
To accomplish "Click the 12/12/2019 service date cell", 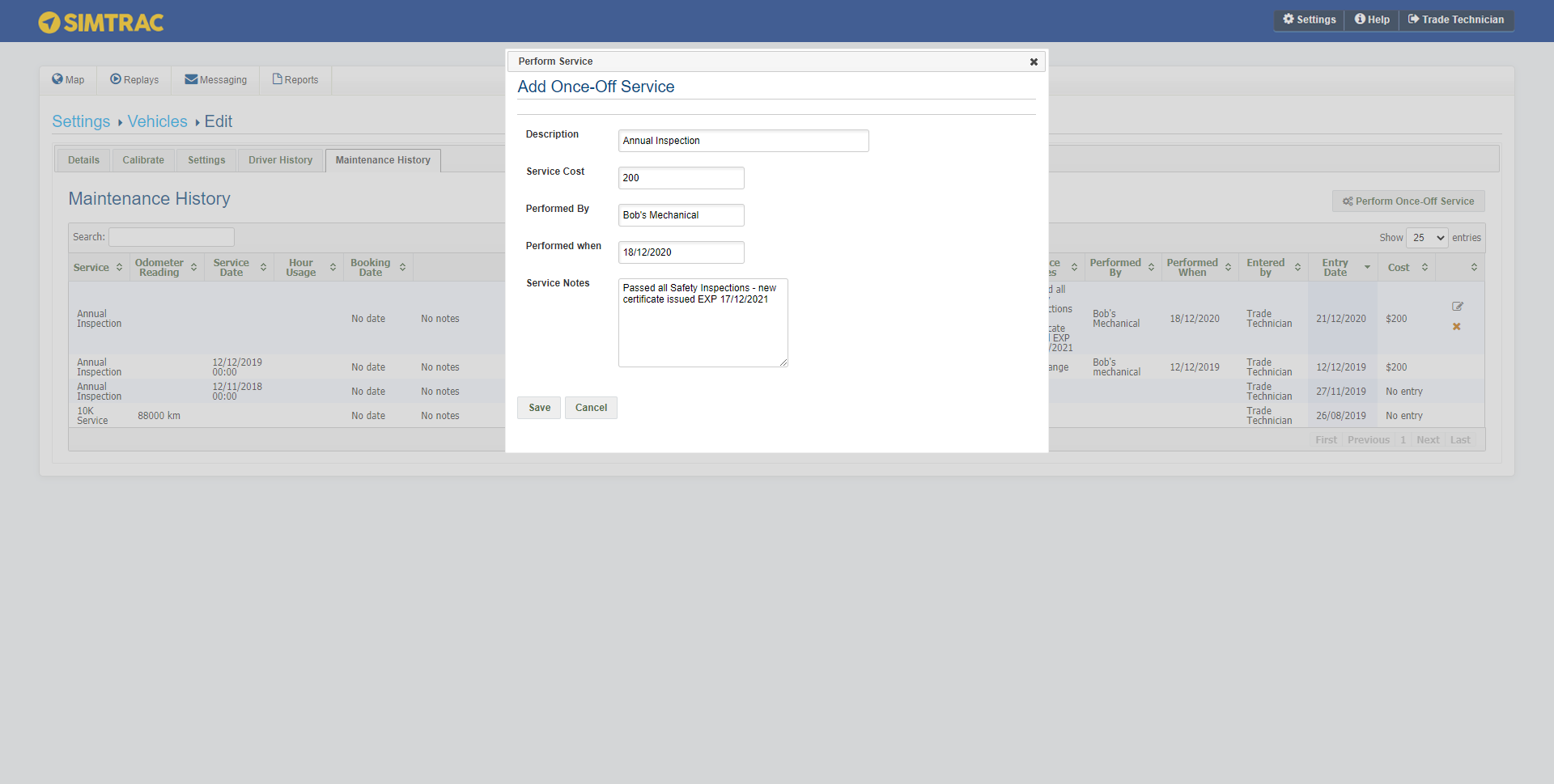I will pyautogui.click(x=237, y=367).
